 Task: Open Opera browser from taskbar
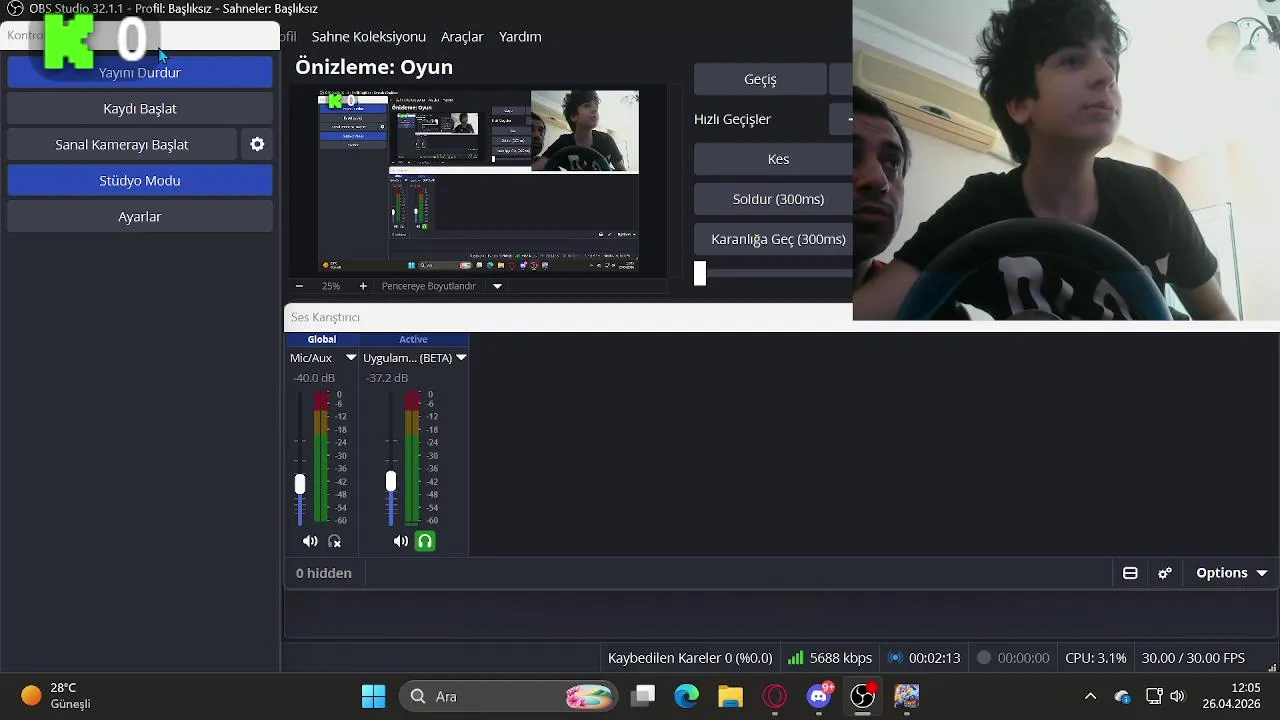pos(775,696)
